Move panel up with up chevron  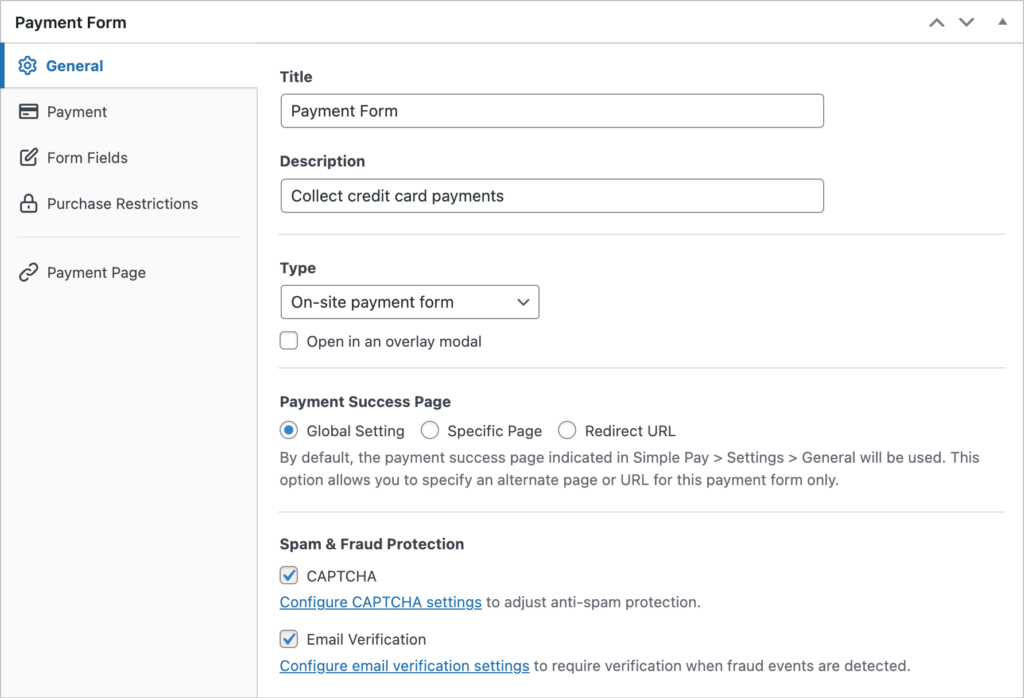936,22
